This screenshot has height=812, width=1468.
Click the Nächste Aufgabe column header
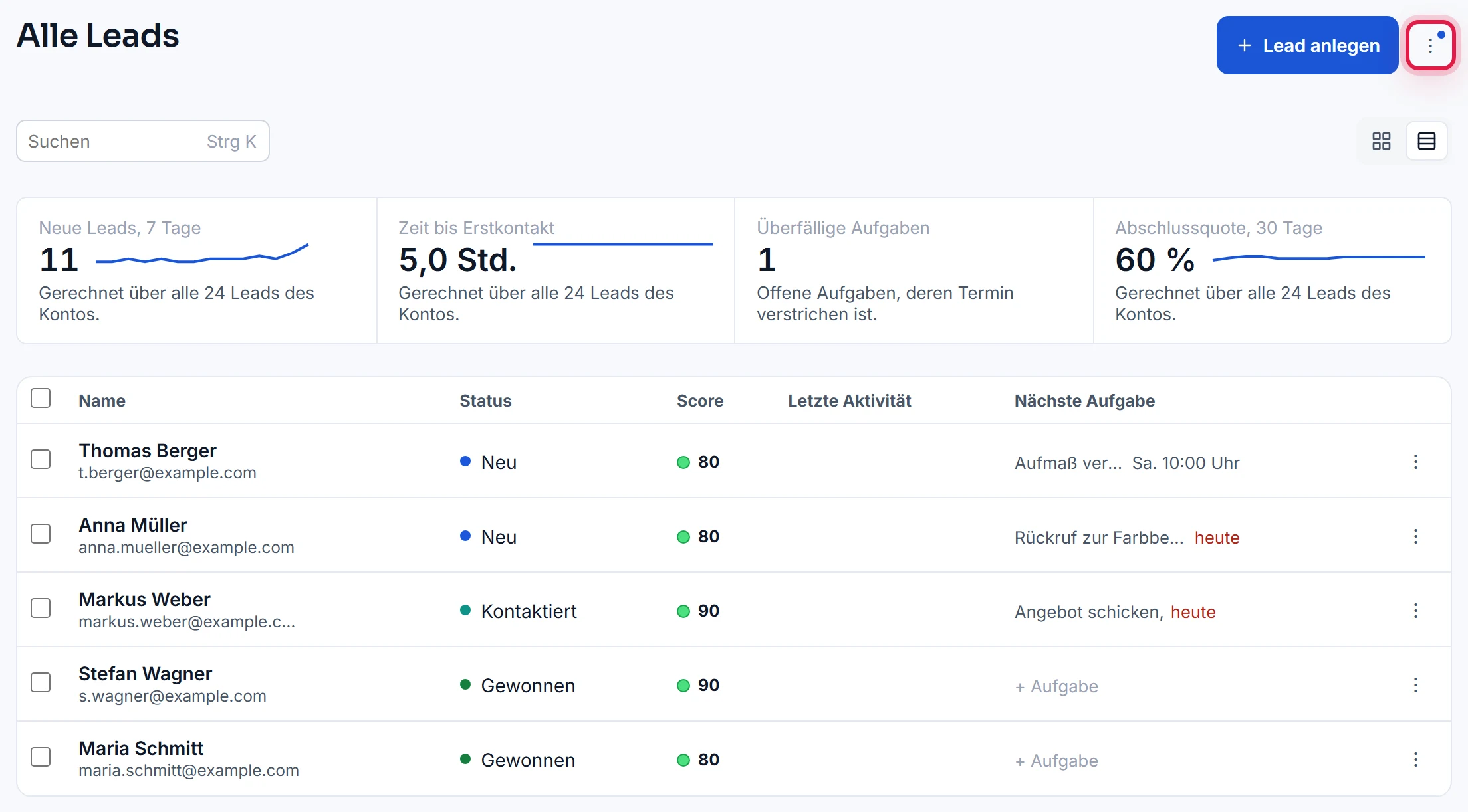click(1084, 401)
